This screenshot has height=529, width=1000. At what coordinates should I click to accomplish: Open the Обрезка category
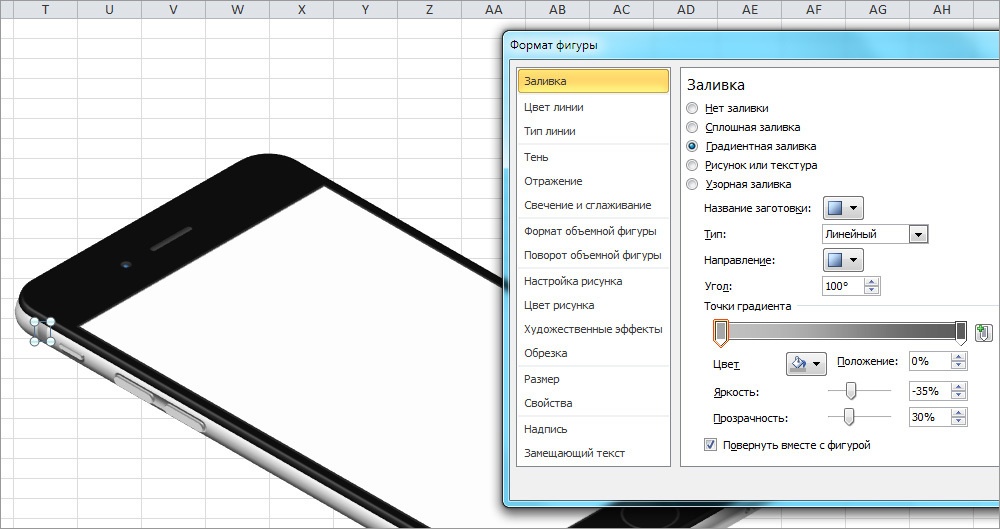545,353
